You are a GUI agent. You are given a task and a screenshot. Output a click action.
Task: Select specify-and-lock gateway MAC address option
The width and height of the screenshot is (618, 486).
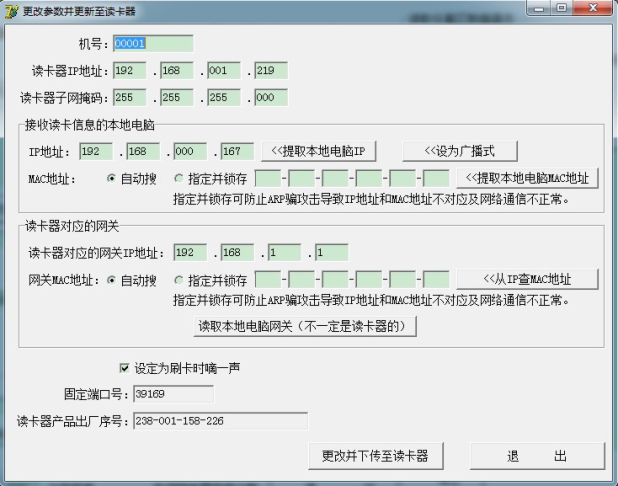[179, 280]
